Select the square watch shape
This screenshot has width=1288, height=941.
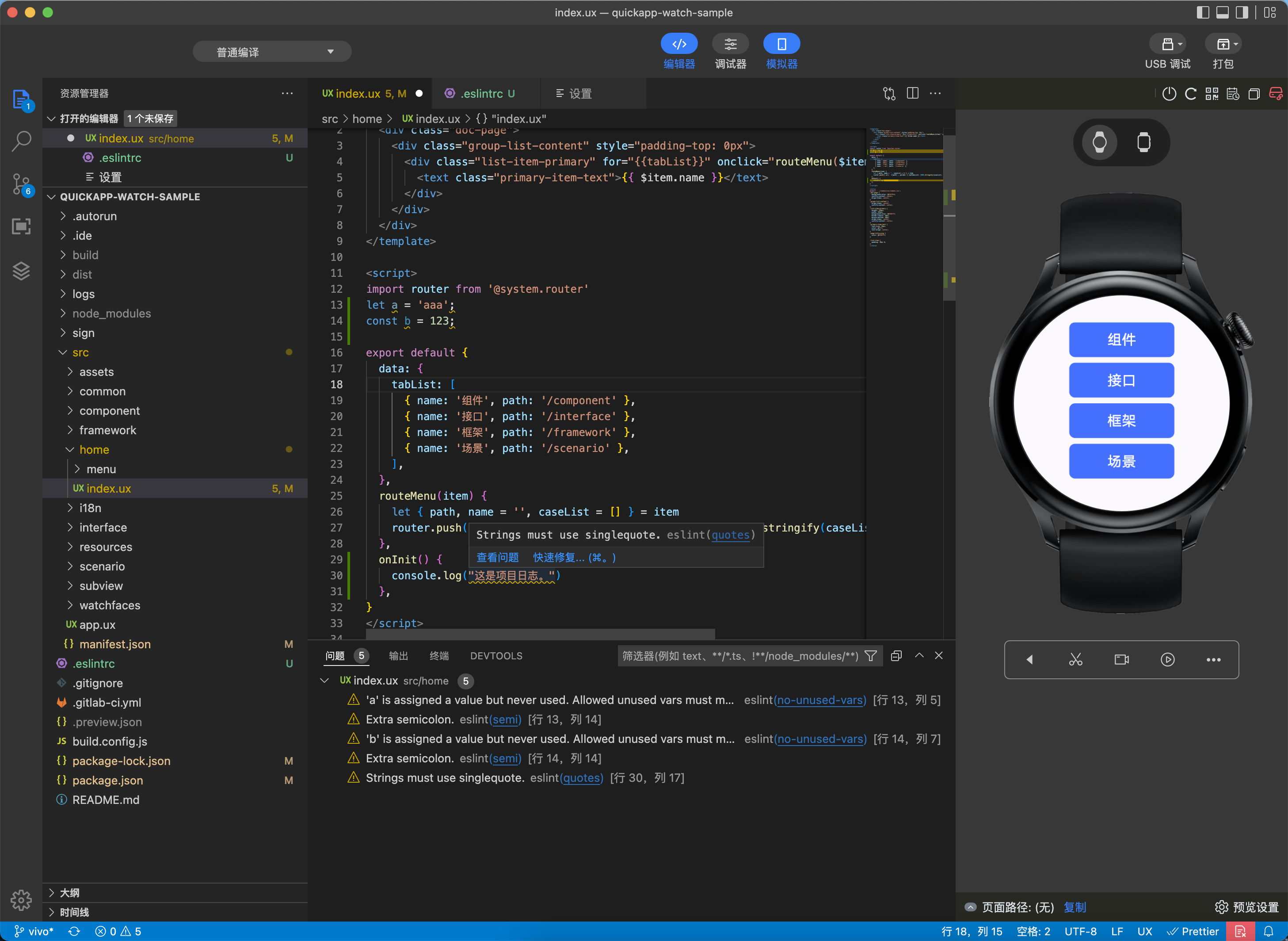pos(1143,142)
